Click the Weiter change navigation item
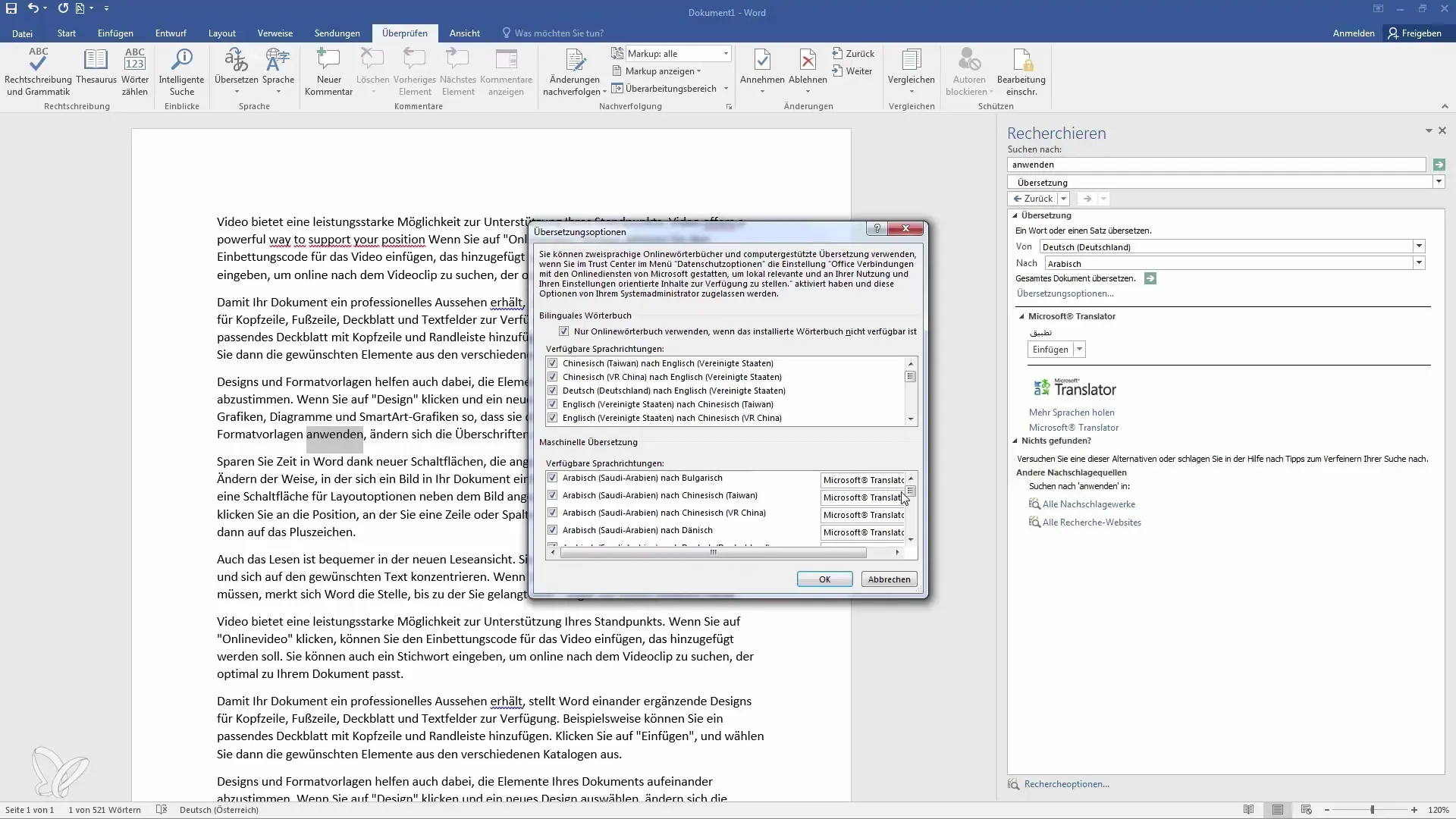Image resolution: width=1456 pixels, height=819 pixels. click(x=852, y=71)
